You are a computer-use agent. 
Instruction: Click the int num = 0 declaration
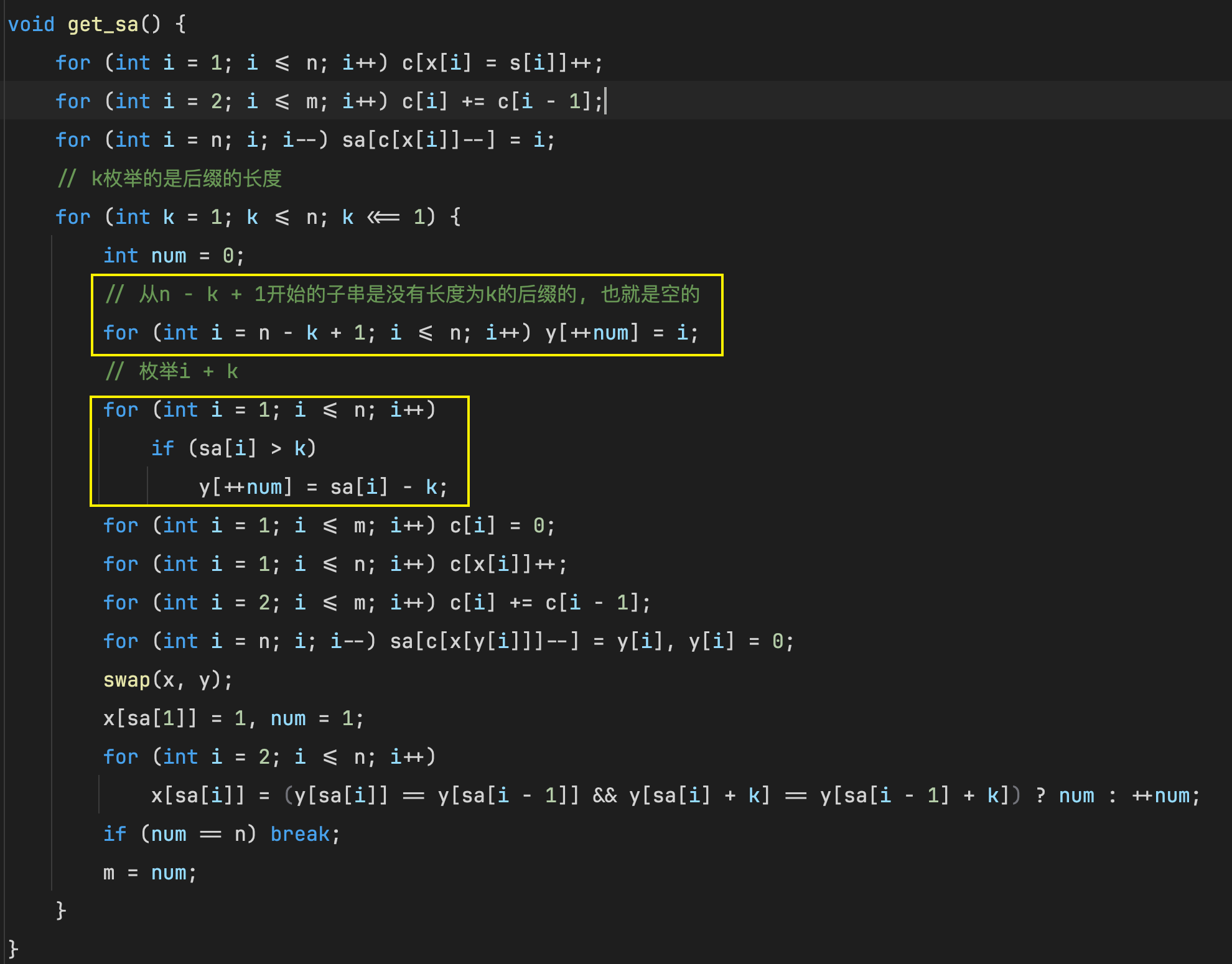[173, 256]
